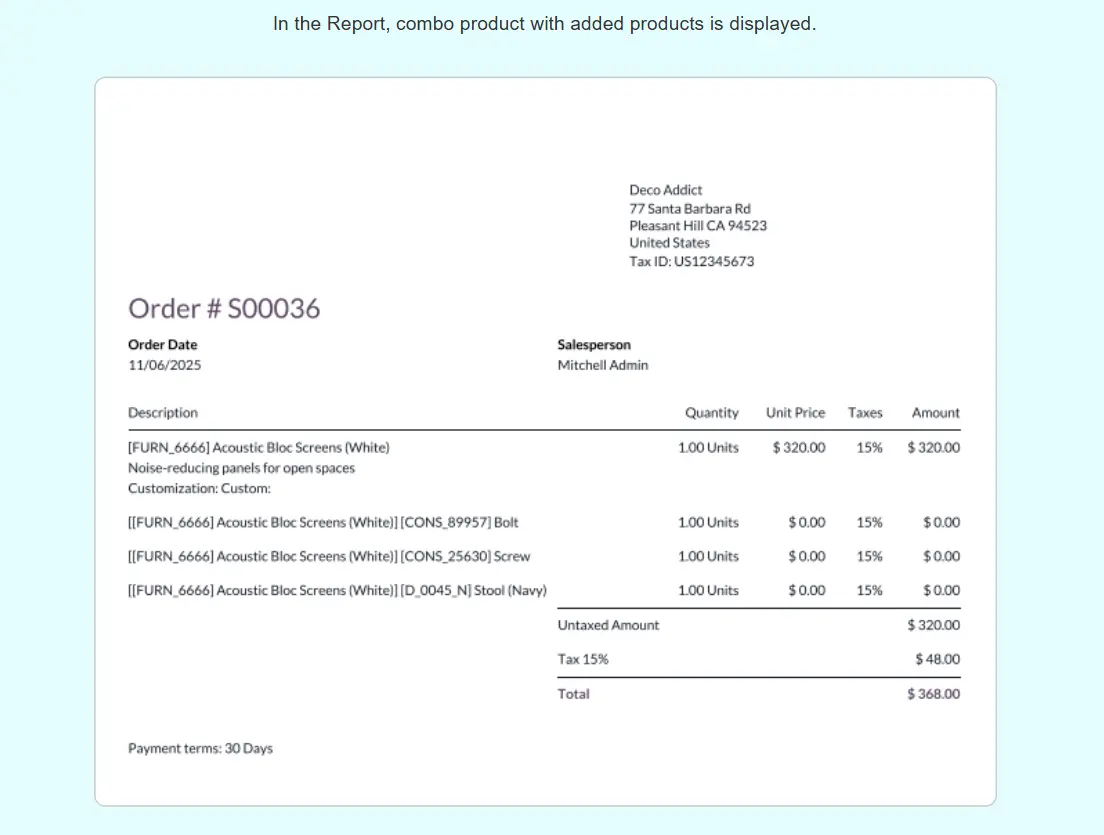Click the $ 368.00 total value
The height and width of the screenshot is (835, 1104).
pos(933,694)
